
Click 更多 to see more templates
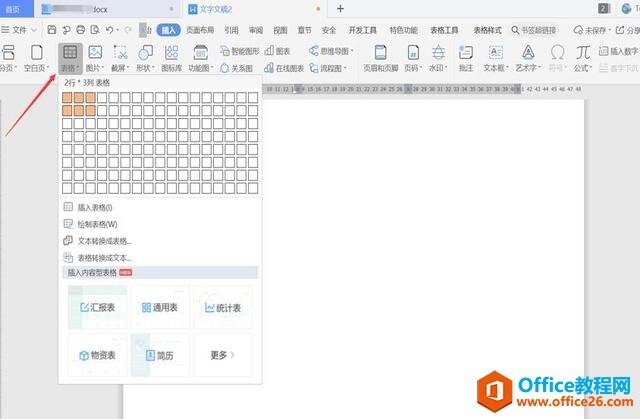coord(222,354)
